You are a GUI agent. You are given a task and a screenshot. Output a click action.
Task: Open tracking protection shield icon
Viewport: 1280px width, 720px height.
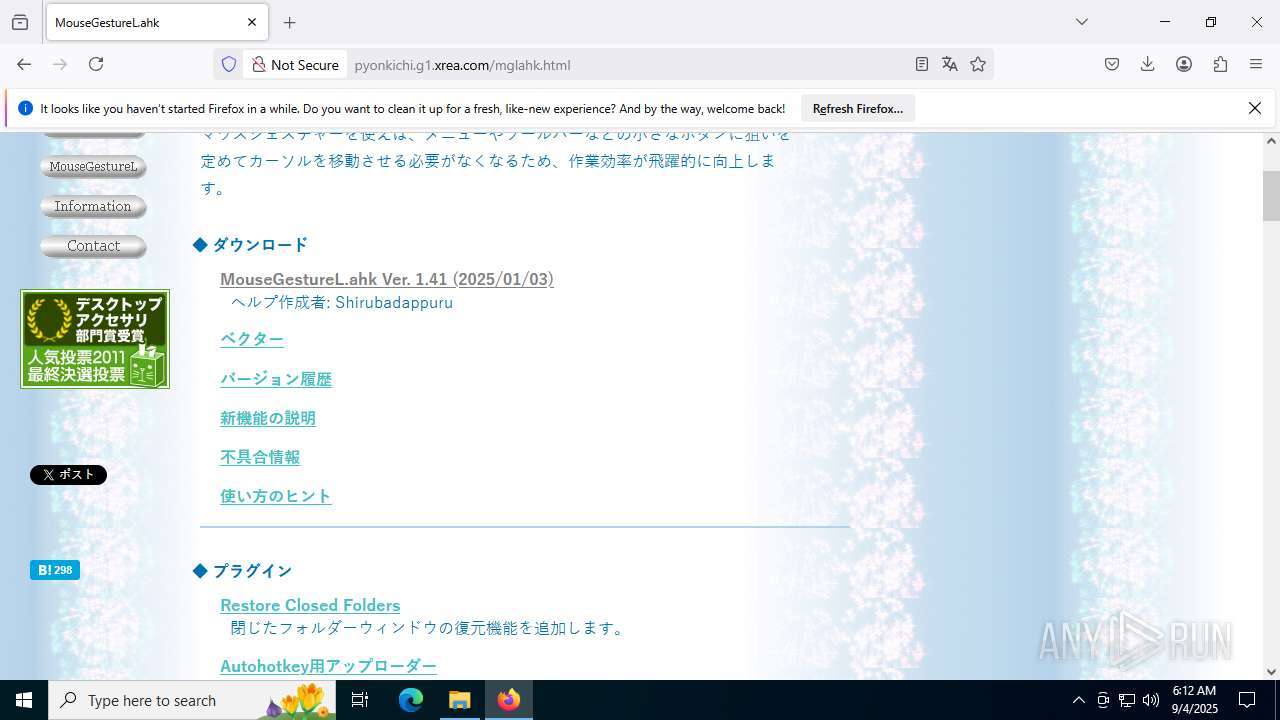coord(229,64)
